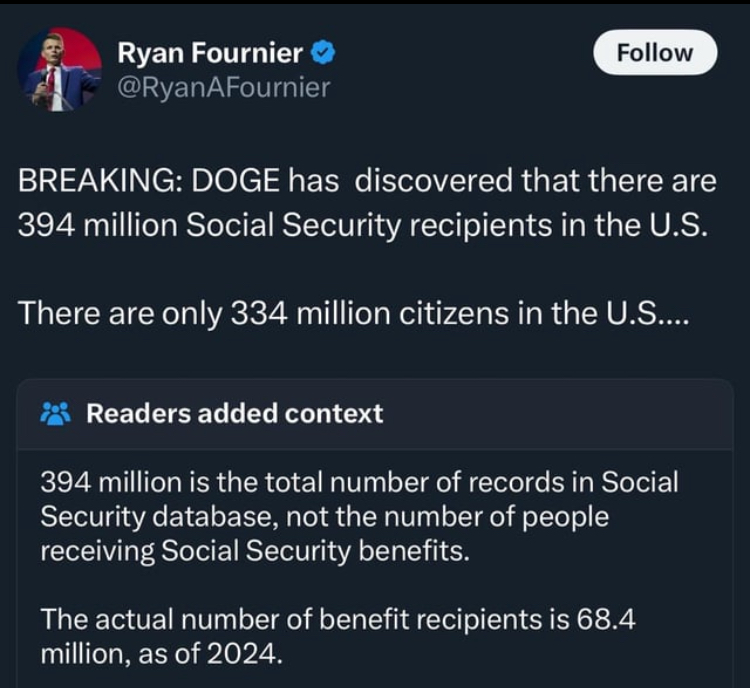This screenshot has width=750, height=688.
Task: Click the 'Security database, not the number' line
Action: [324, 517]
